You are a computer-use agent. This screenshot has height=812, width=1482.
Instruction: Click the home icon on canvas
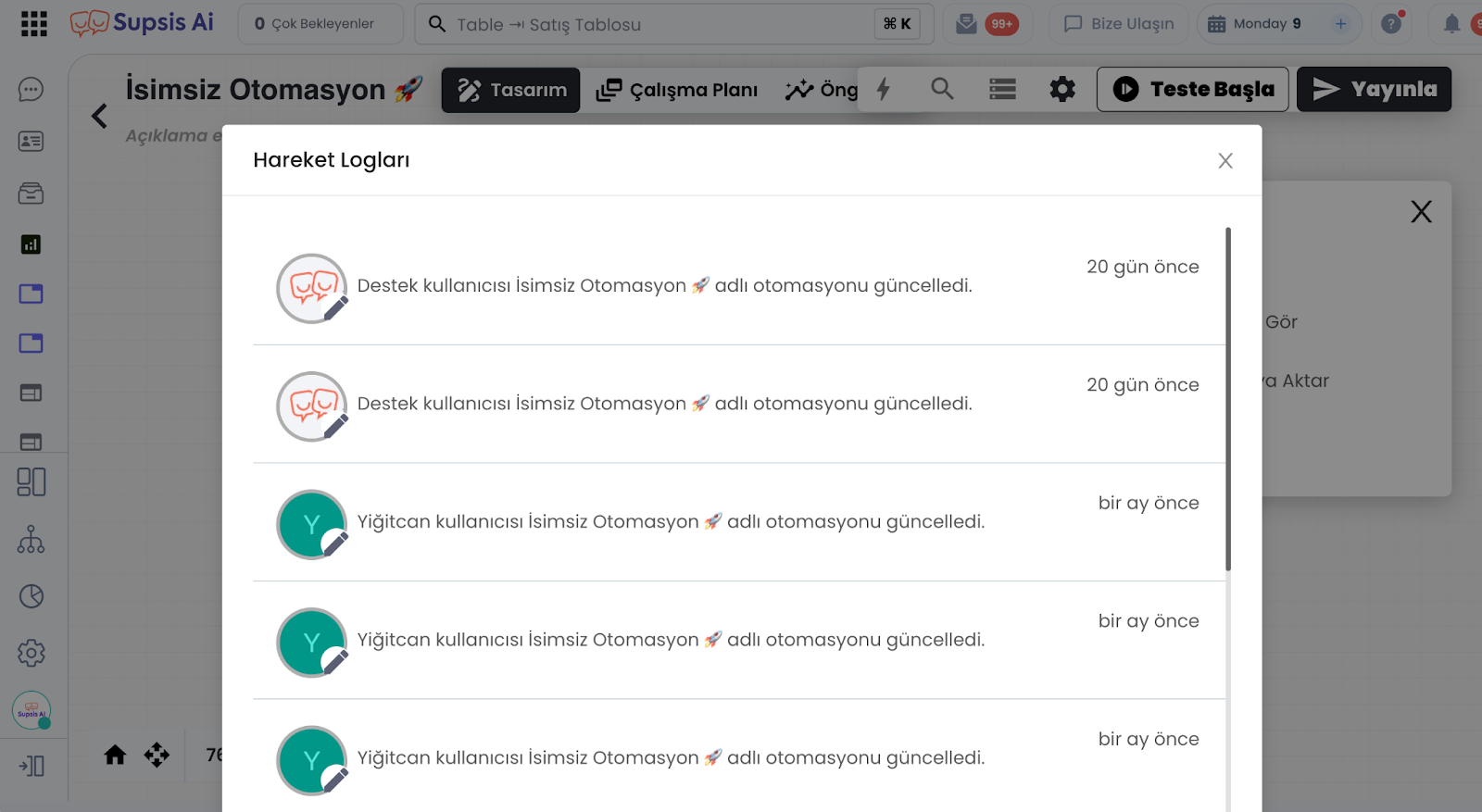pos(115,756)
